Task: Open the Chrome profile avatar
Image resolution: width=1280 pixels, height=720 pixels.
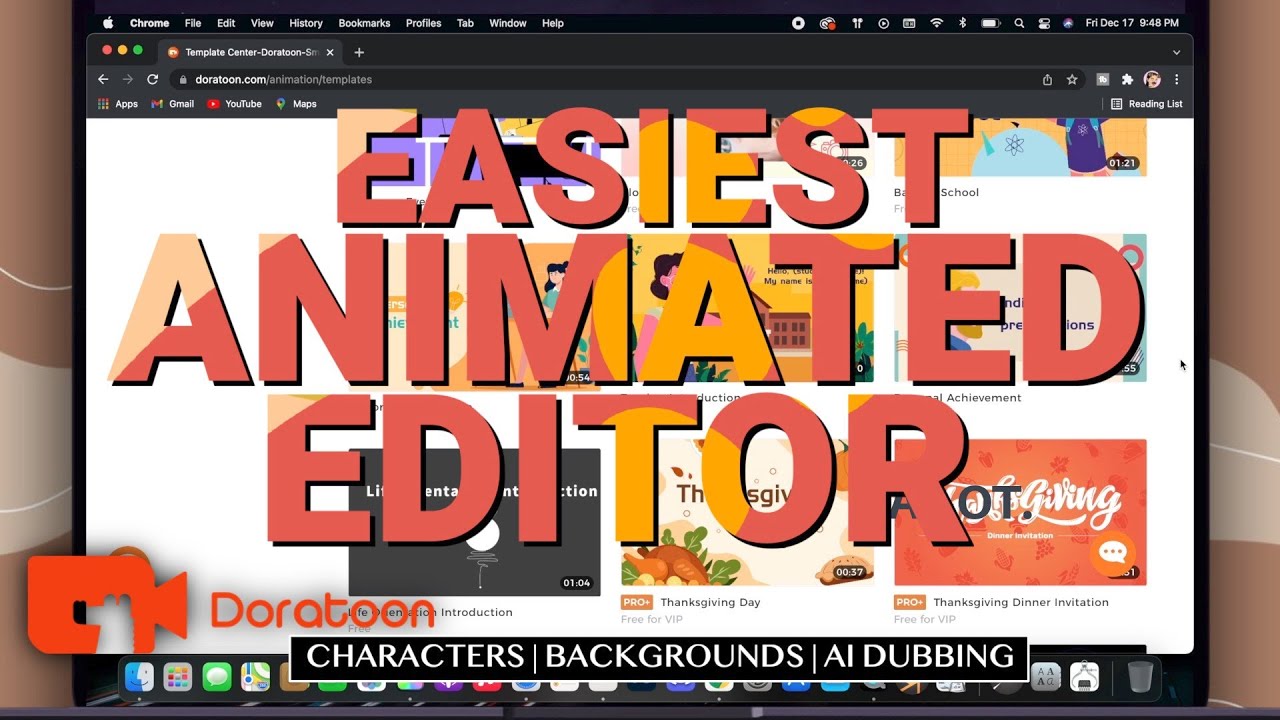Action: coord(1152,79)
